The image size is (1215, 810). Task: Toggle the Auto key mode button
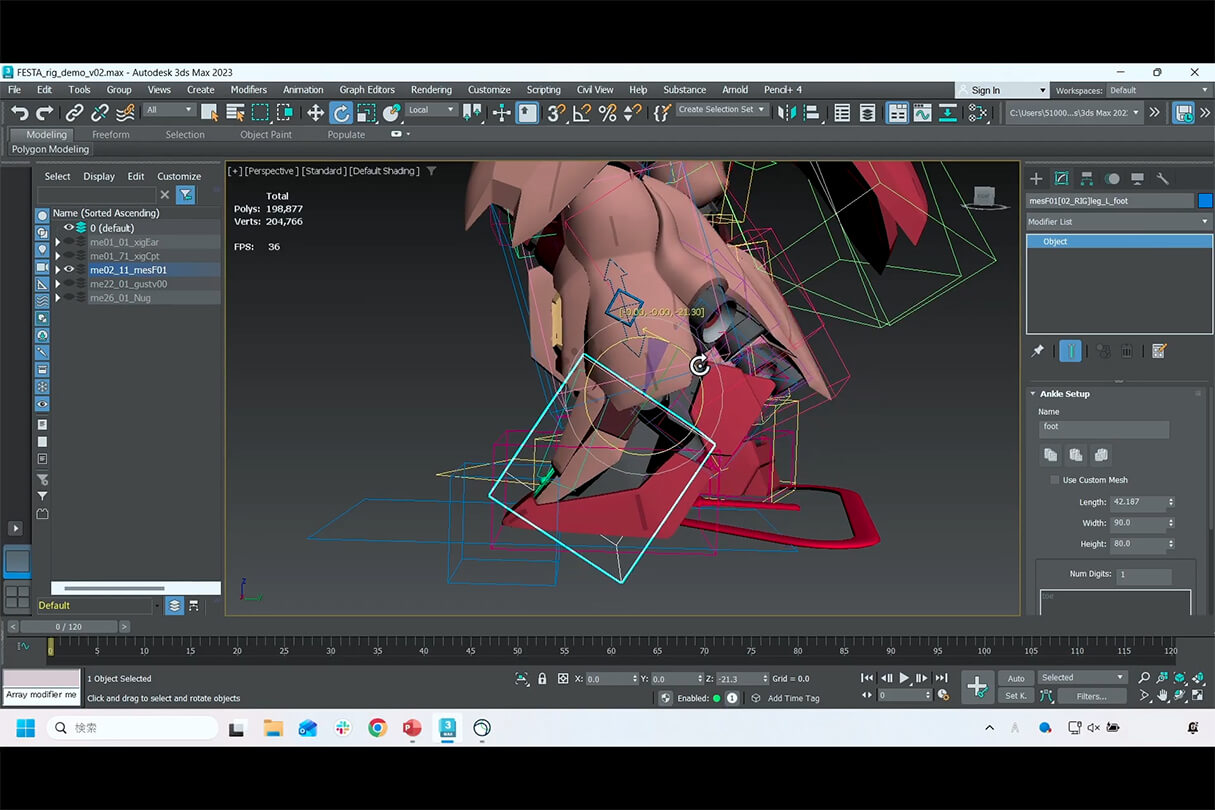pos(1016,678)
